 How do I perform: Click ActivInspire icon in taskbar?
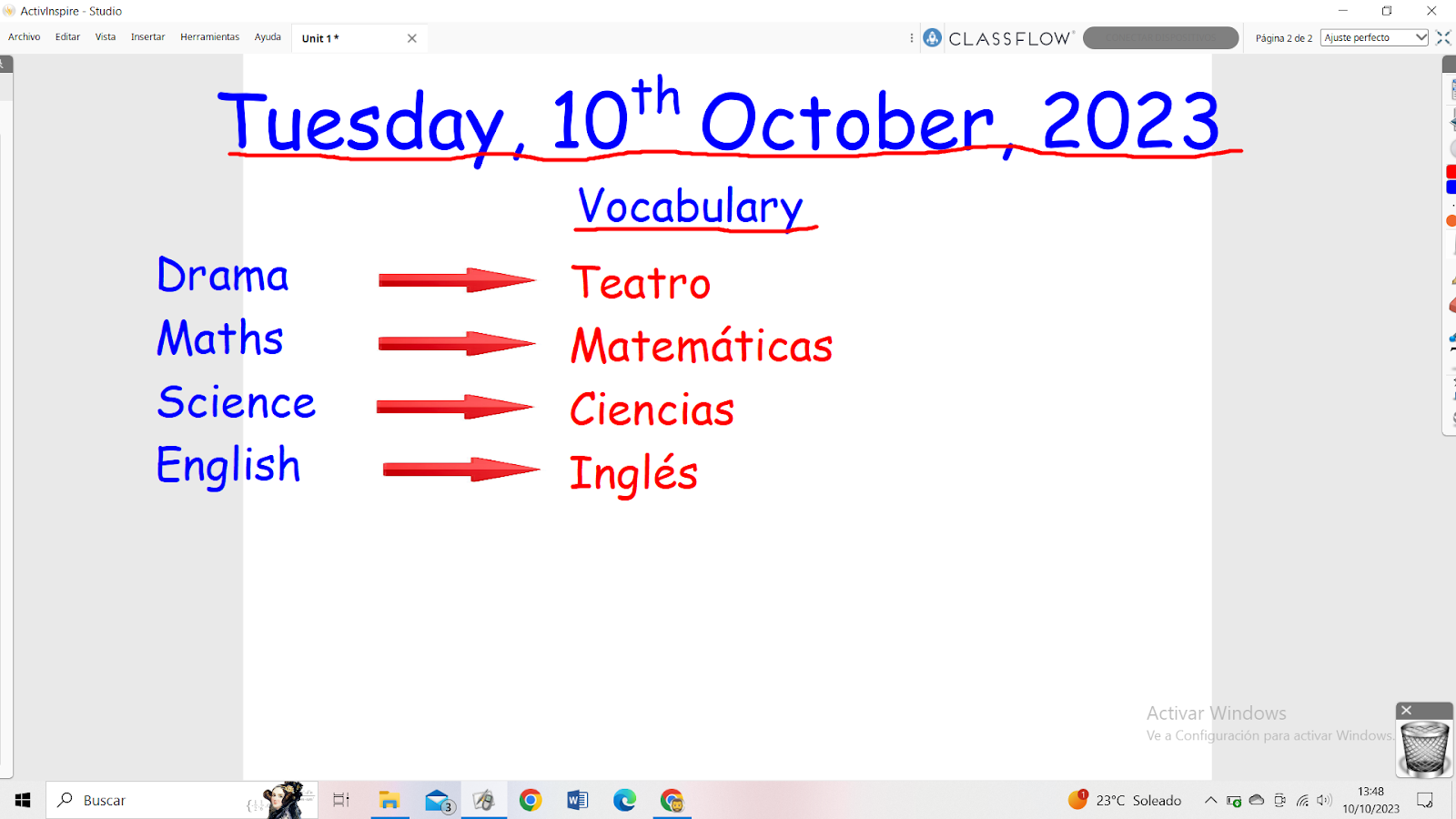(484, 800)
